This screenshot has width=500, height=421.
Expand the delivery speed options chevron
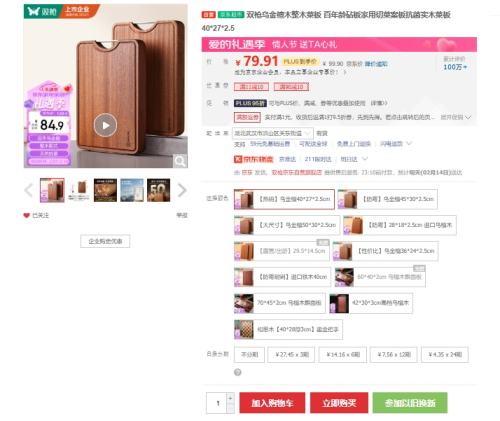pos(365,159)
